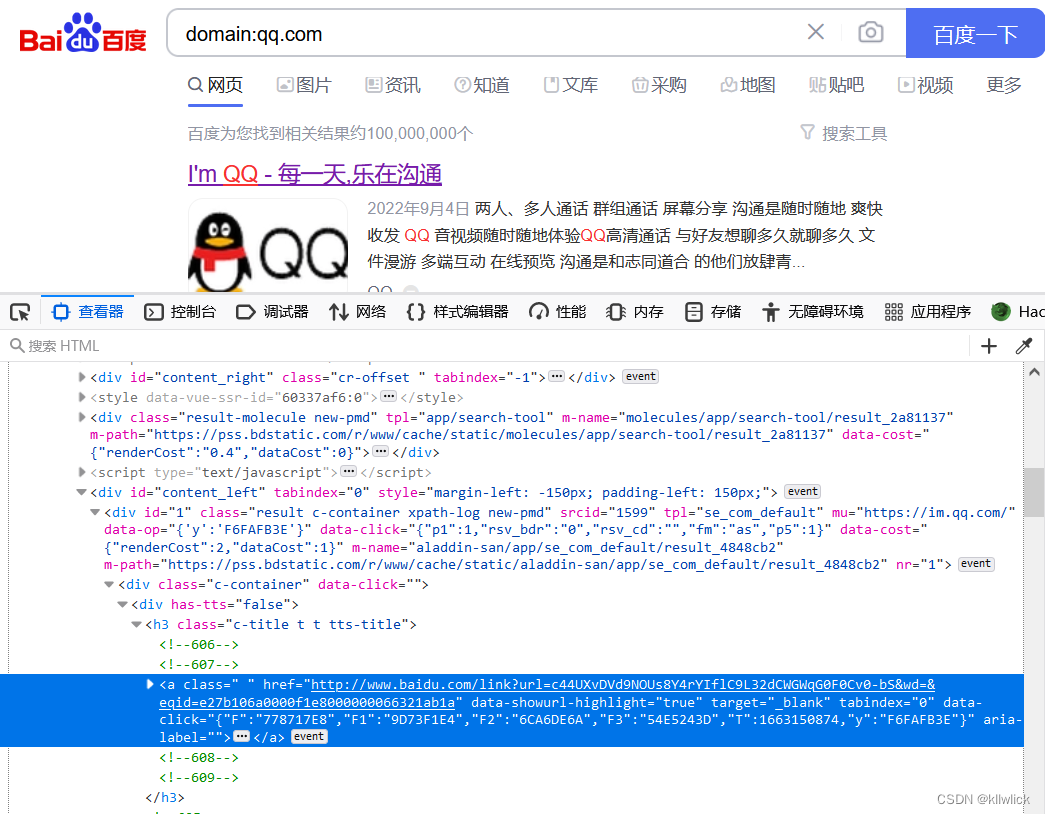Open the 视频 tab
Image resolution: width=1045 pixels, height=814 pixels.
925,85
